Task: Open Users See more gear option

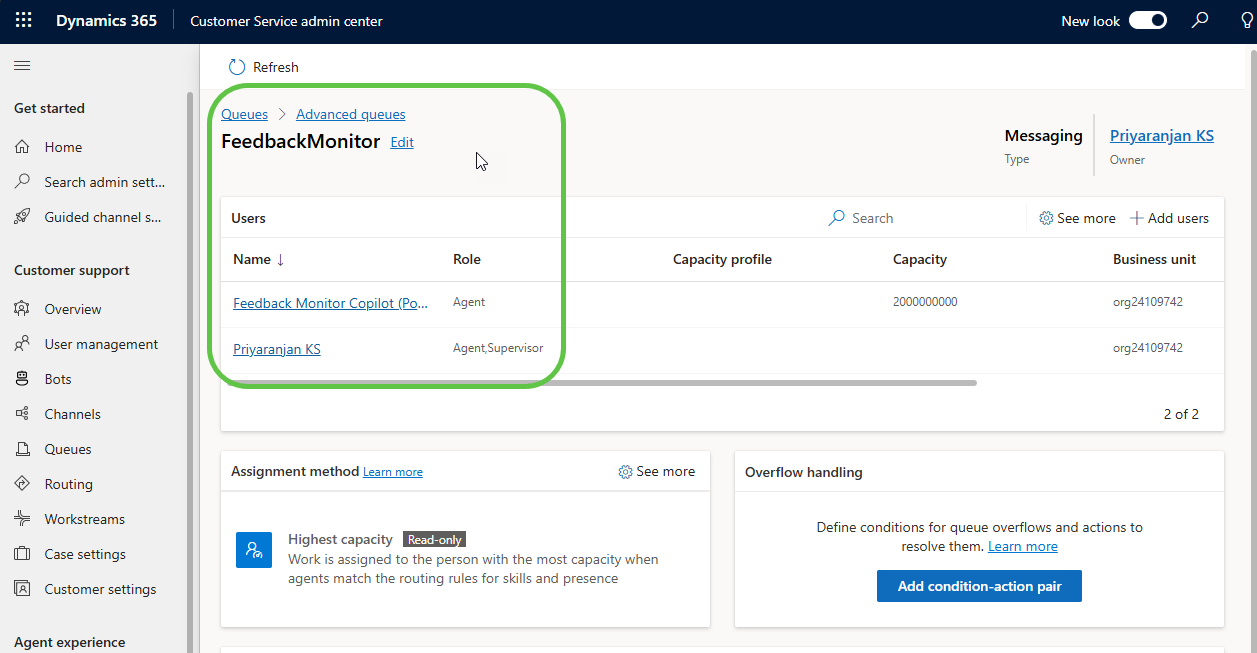Action: pos(1077,218)
